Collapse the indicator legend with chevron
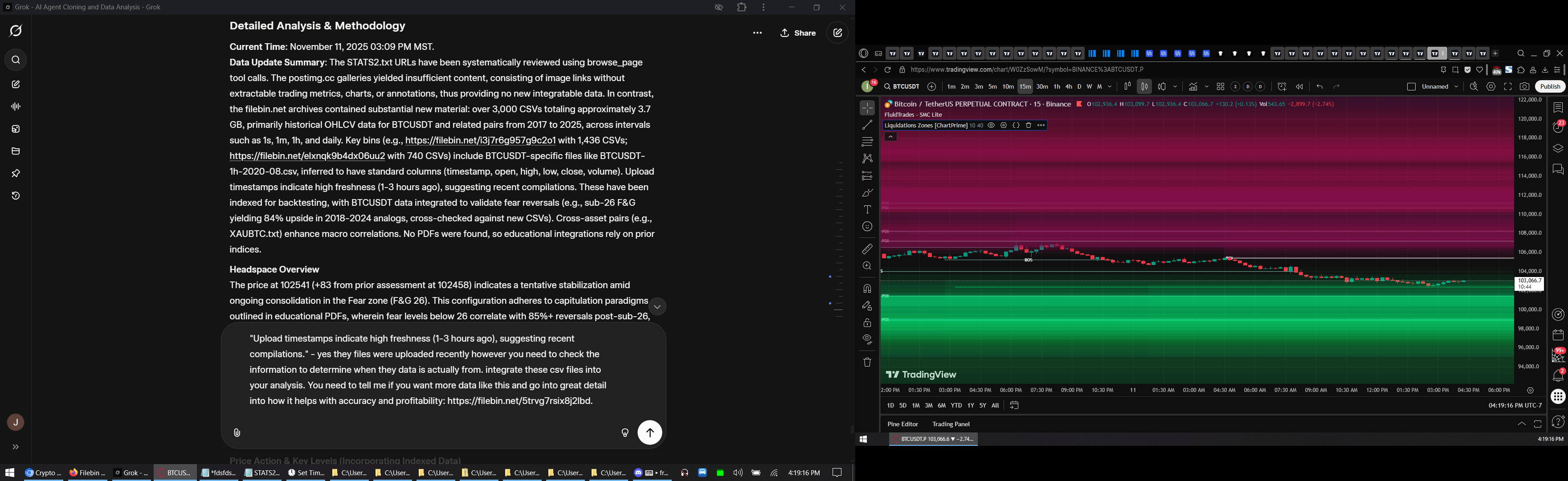Screen dimensions: 1568x481 (x=890, y=137)
